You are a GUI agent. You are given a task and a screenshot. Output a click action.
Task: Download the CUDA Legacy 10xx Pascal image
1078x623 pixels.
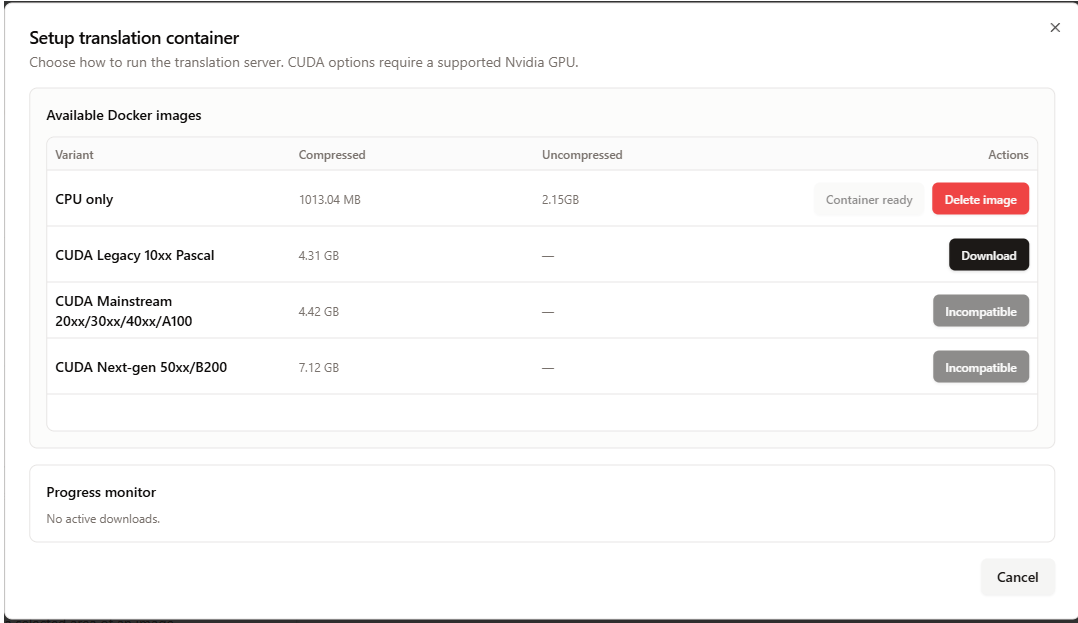click(x=988, y=254)
